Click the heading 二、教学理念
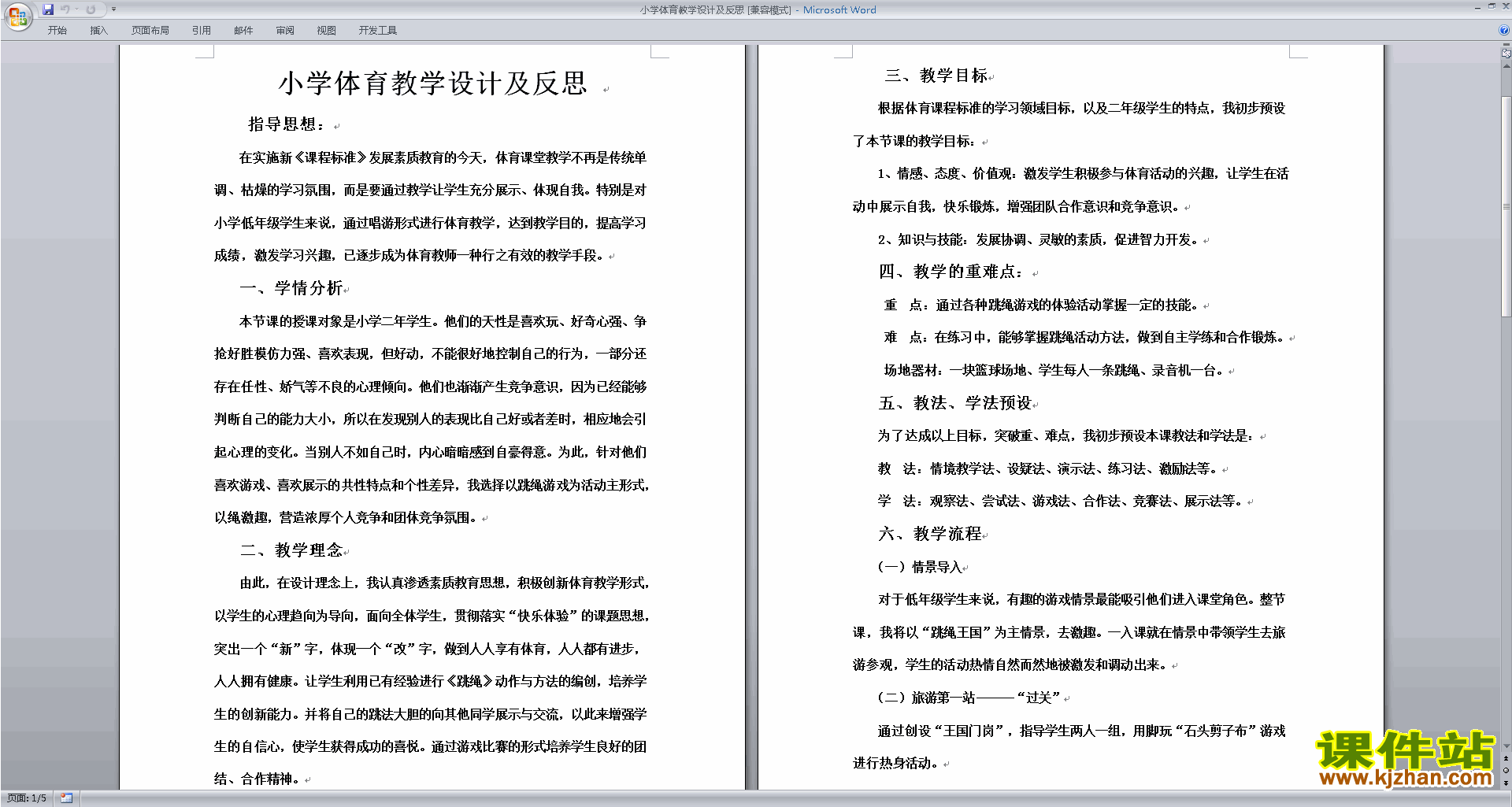 pyautogui.click(x=291, y=550)
